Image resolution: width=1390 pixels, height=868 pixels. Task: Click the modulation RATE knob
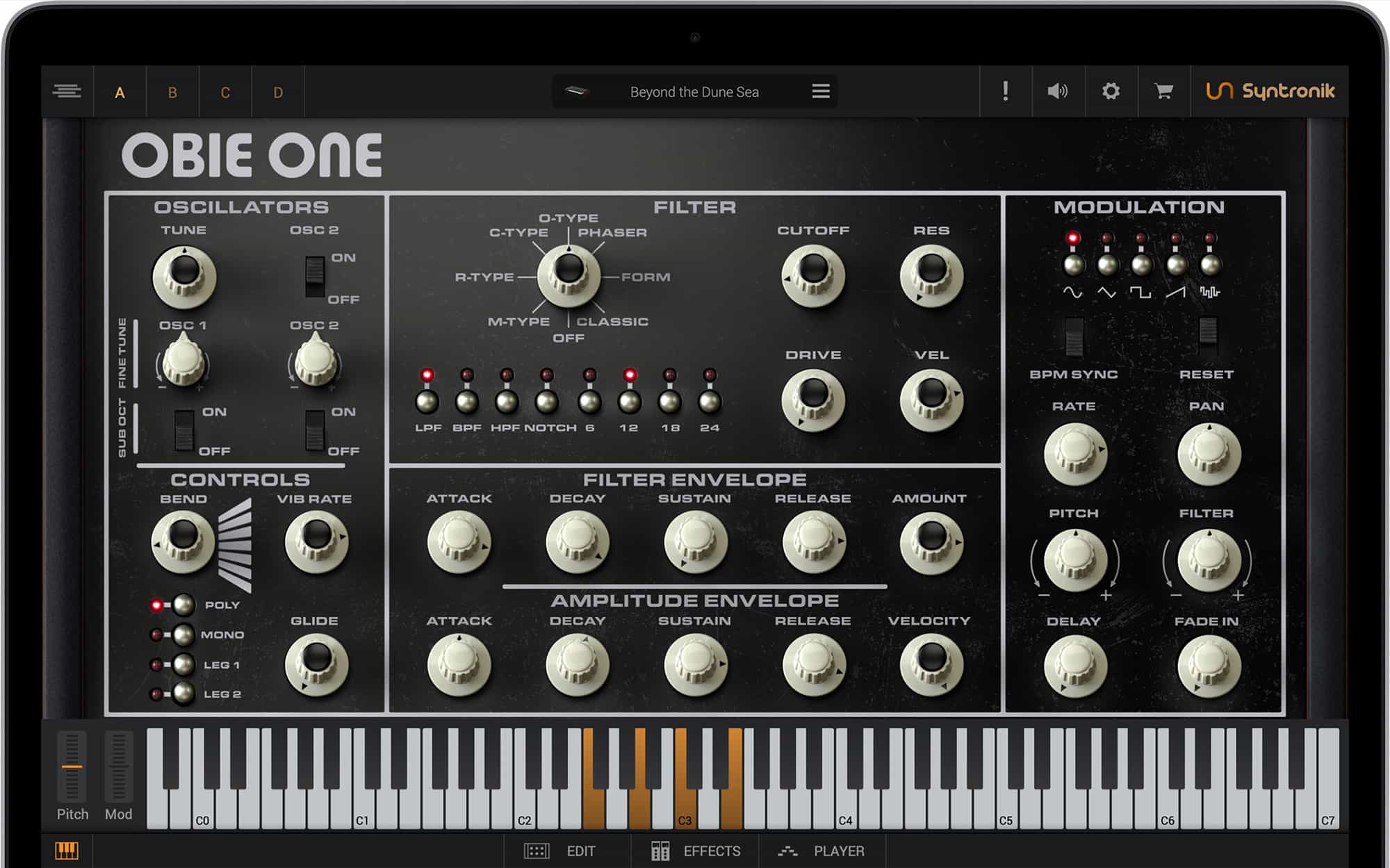(1075, 454)
